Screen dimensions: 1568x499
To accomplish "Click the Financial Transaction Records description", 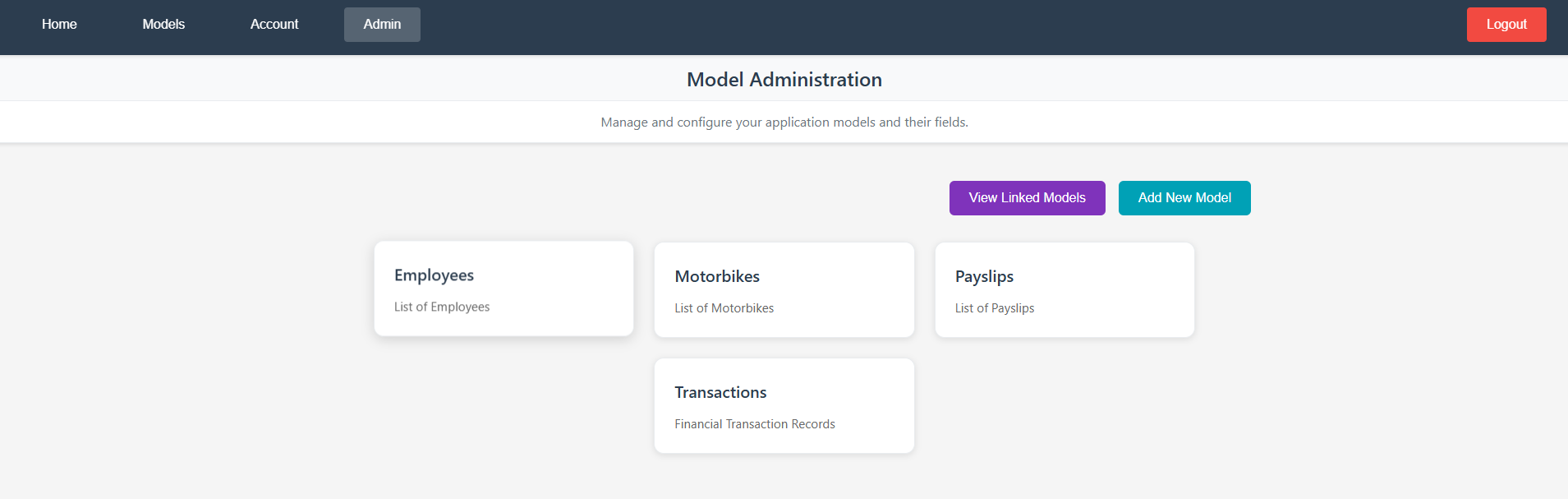I will pyautogui.click(x=754, y=423).
